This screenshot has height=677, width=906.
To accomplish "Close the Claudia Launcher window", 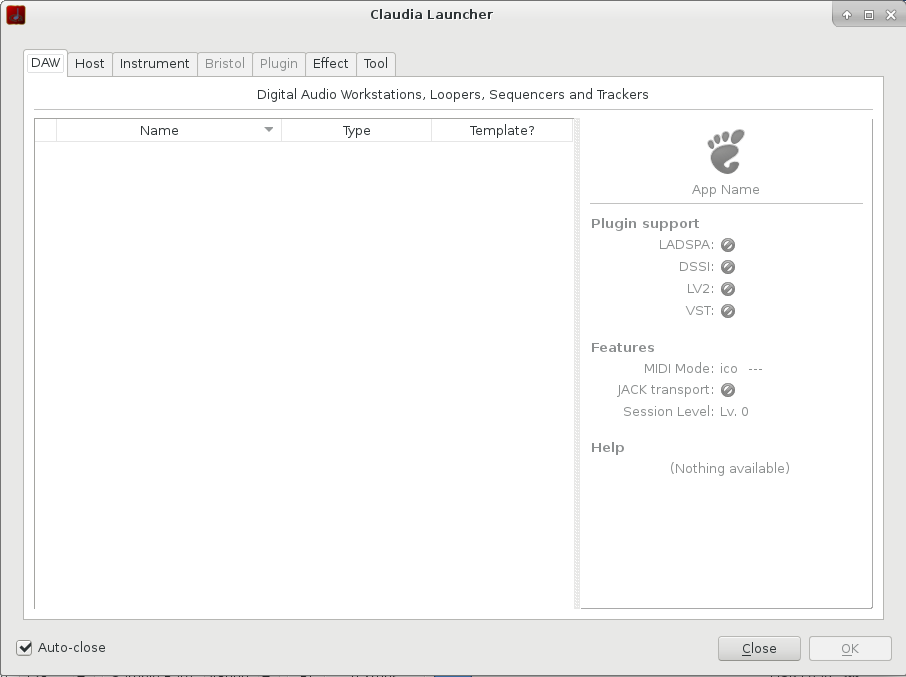I will pyautogui.click(x=890, y=15).
